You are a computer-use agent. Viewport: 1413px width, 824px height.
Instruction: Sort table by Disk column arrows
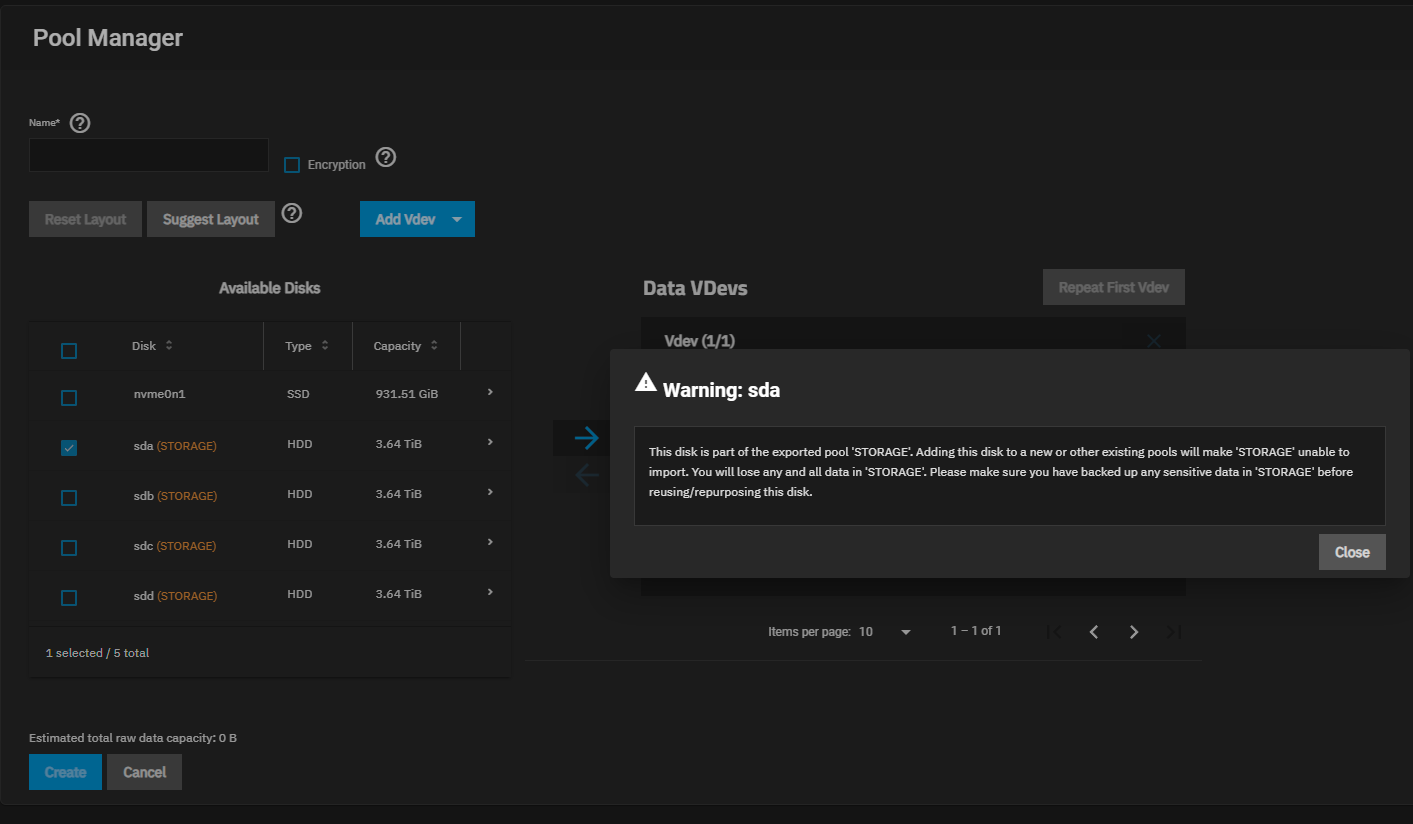pyautogui.click(x=169, y=345)
